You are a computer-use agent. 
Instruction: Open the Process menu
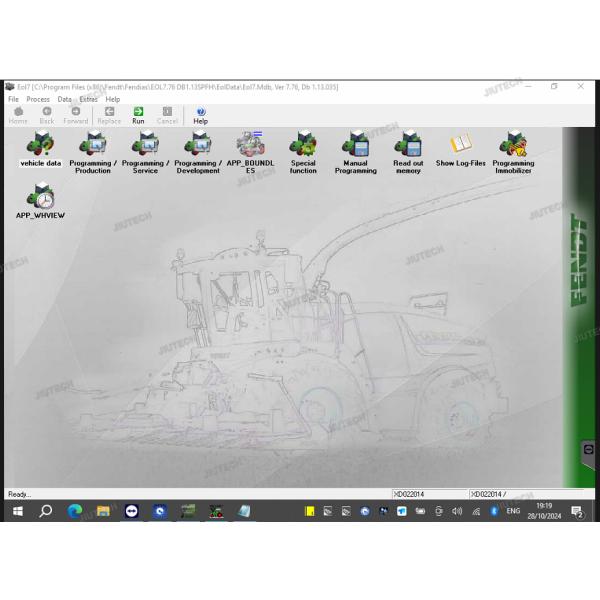pos(38,100)
